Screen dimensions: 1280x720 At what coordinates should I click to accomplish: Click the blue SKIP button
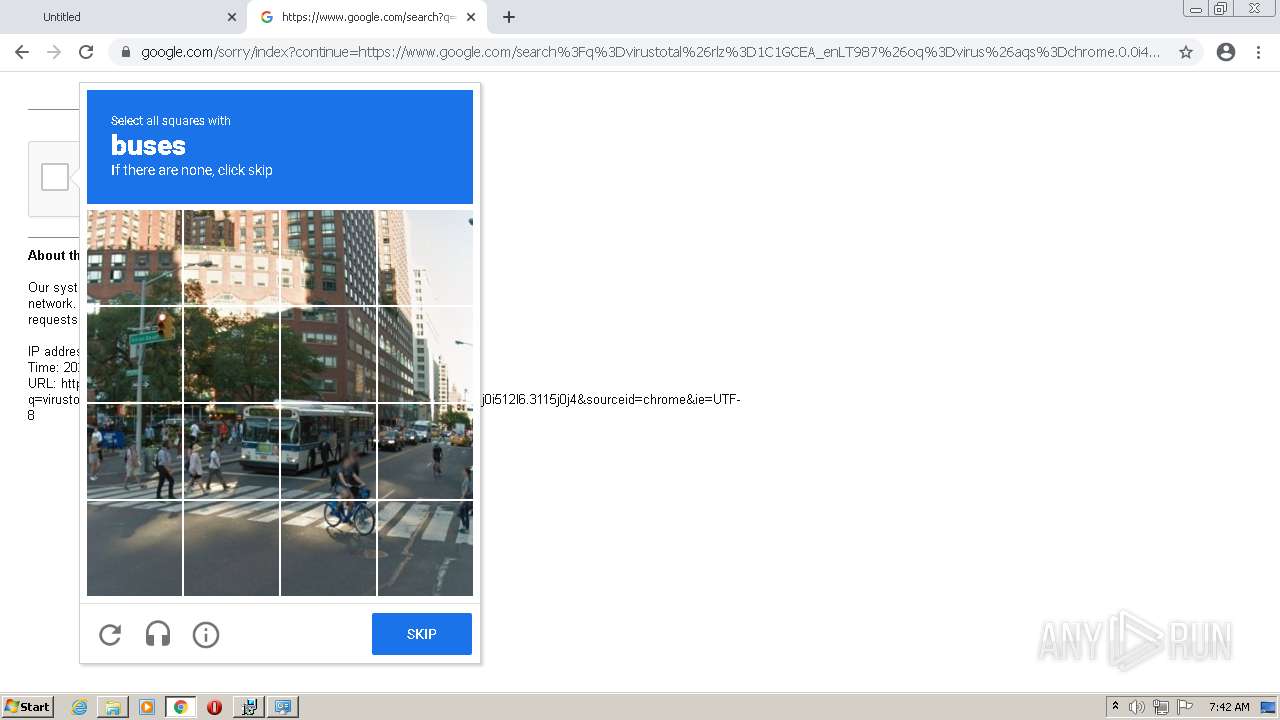pos(422,634)
